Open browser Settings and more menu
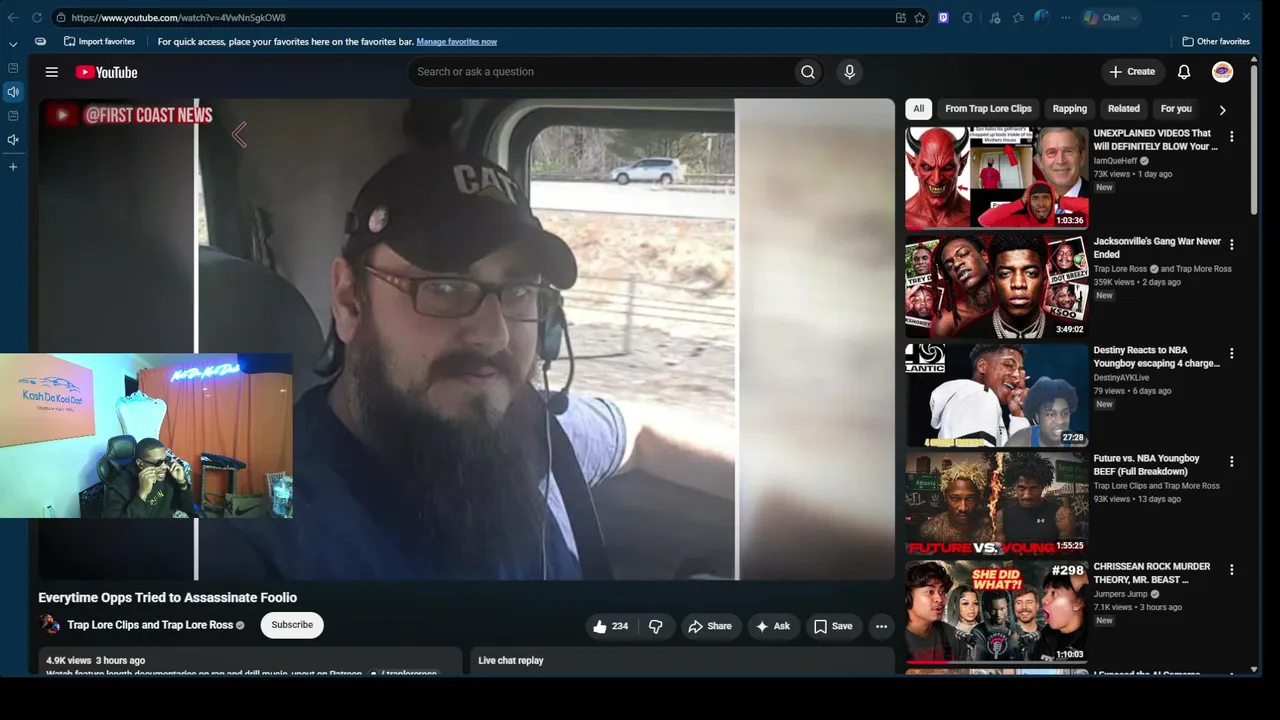 tap(1066, 17)
